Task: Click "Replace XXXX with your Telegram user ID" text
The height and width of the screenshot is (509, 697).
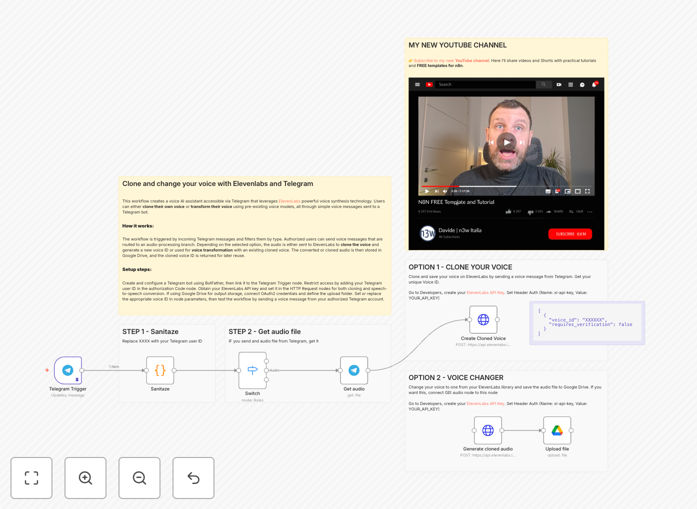Action: point(162,341)
